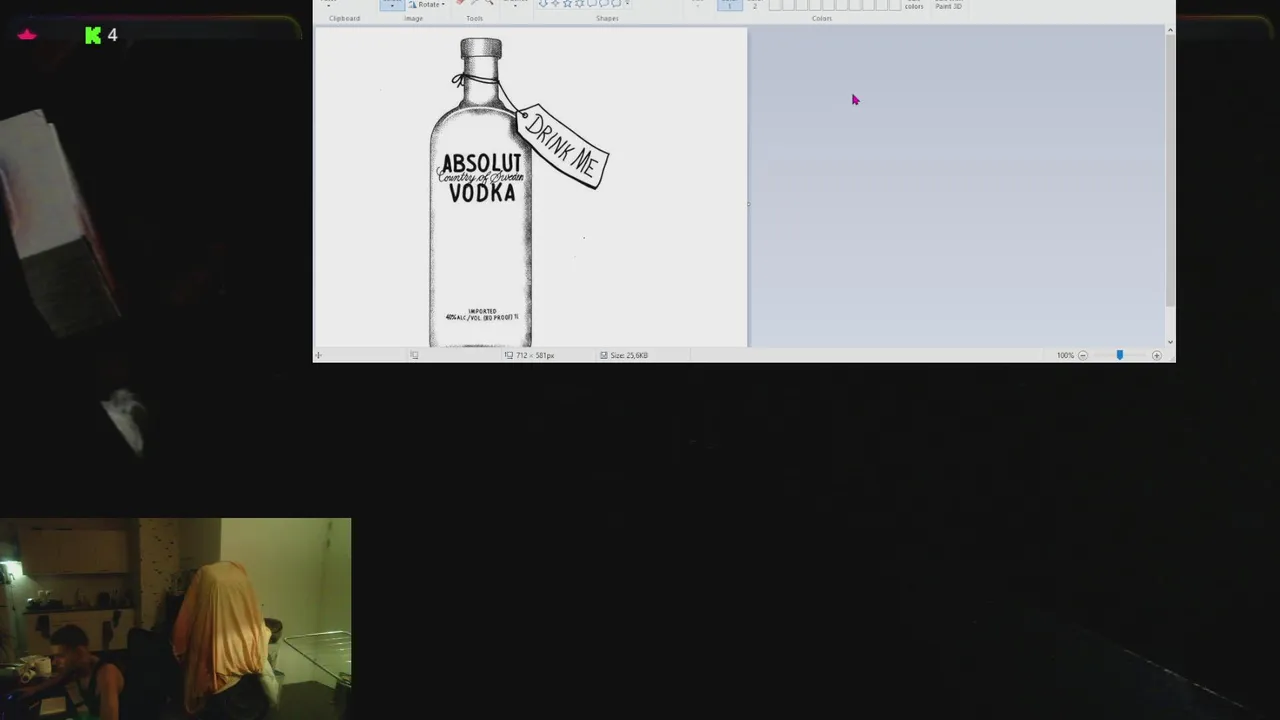This screenshot has height=720, width=1280.
Task: Click the vertical scrollbar down arrow
Action: coord(1170,342)
